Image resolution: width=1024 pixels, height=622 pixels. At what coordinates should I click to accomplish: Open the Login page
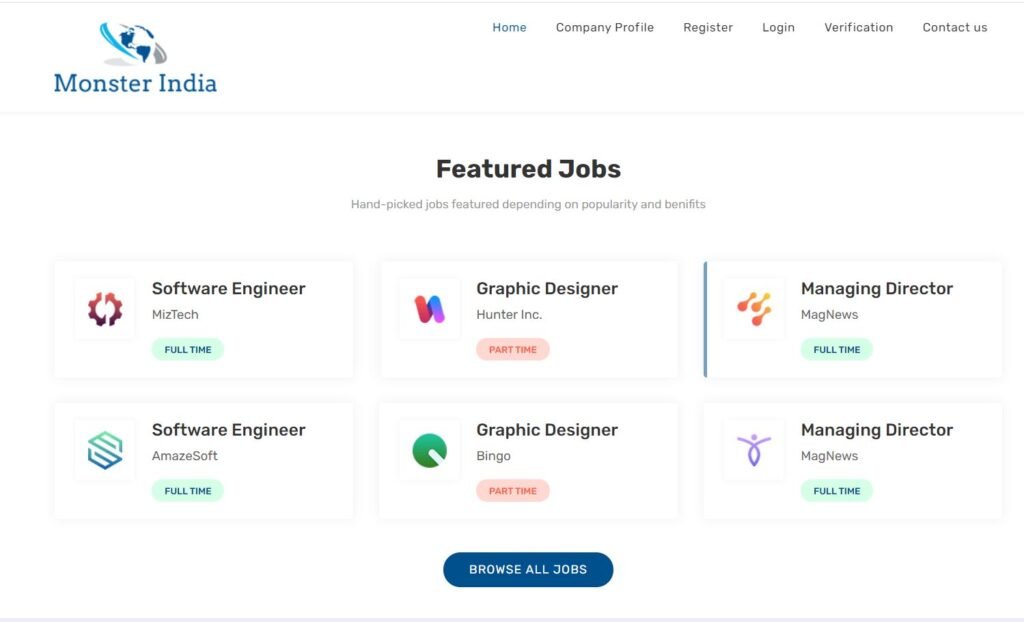point(778,27)
